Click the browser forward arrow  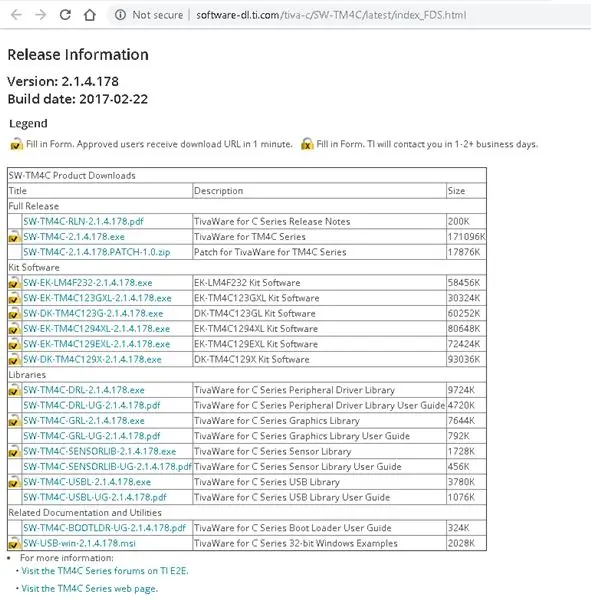(x=41, y=15)
